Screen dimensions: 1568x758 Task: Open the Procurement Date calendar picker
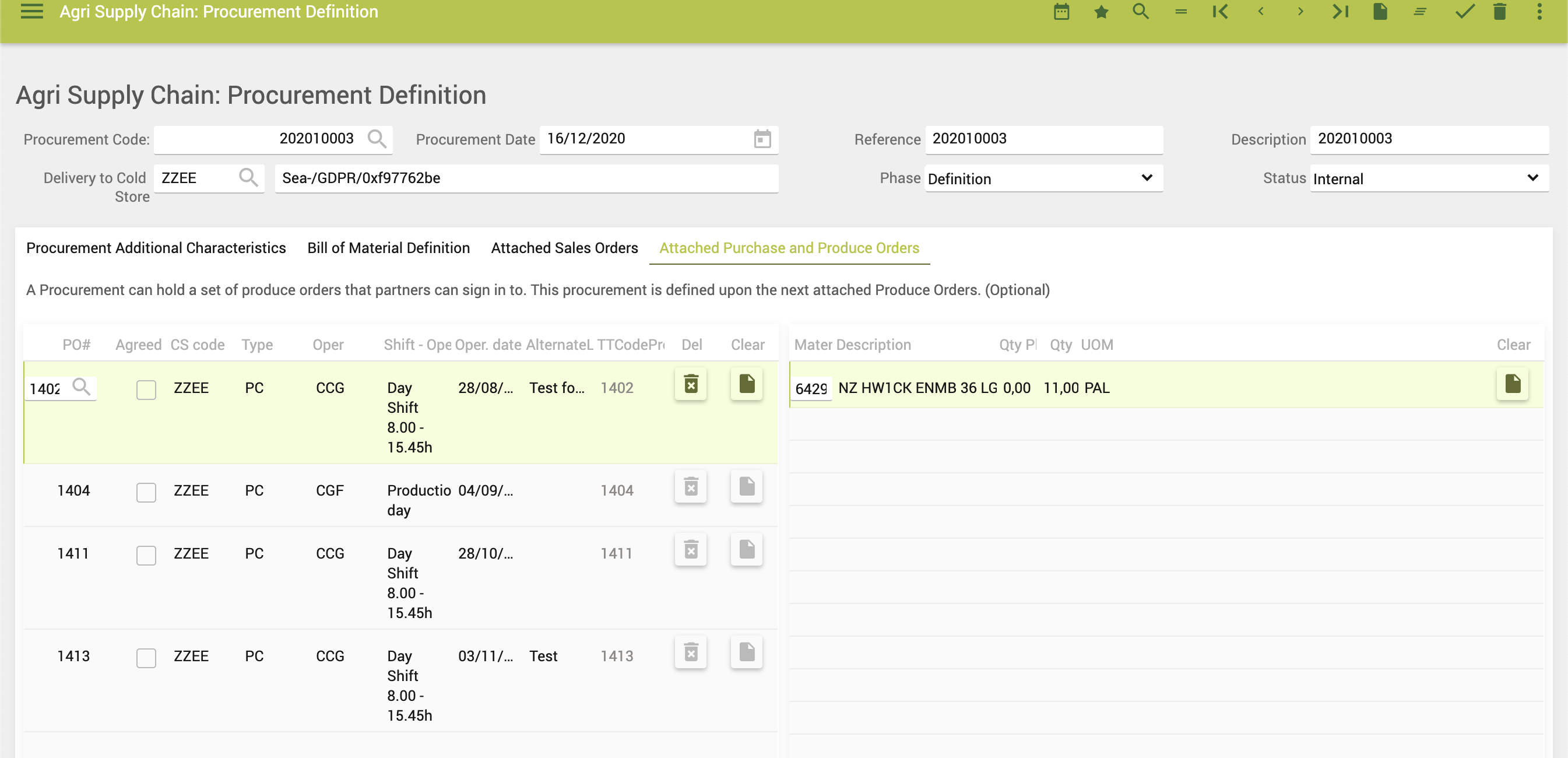(762, 139)
